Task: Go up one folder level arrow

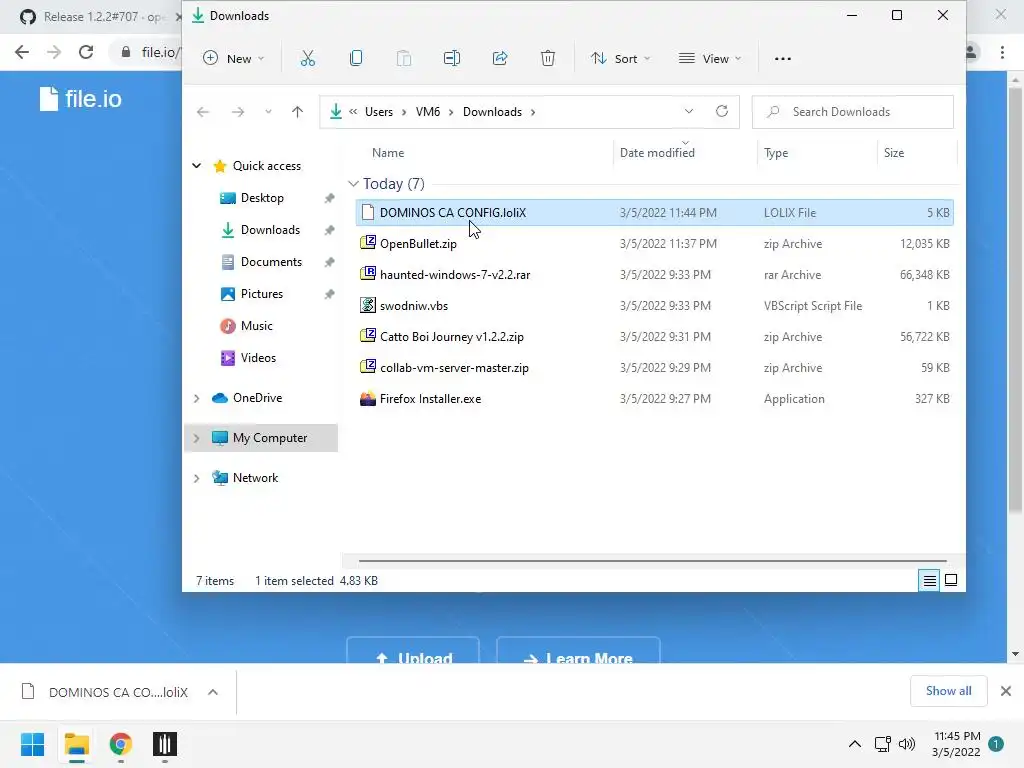Action: (x=297, y=112)
